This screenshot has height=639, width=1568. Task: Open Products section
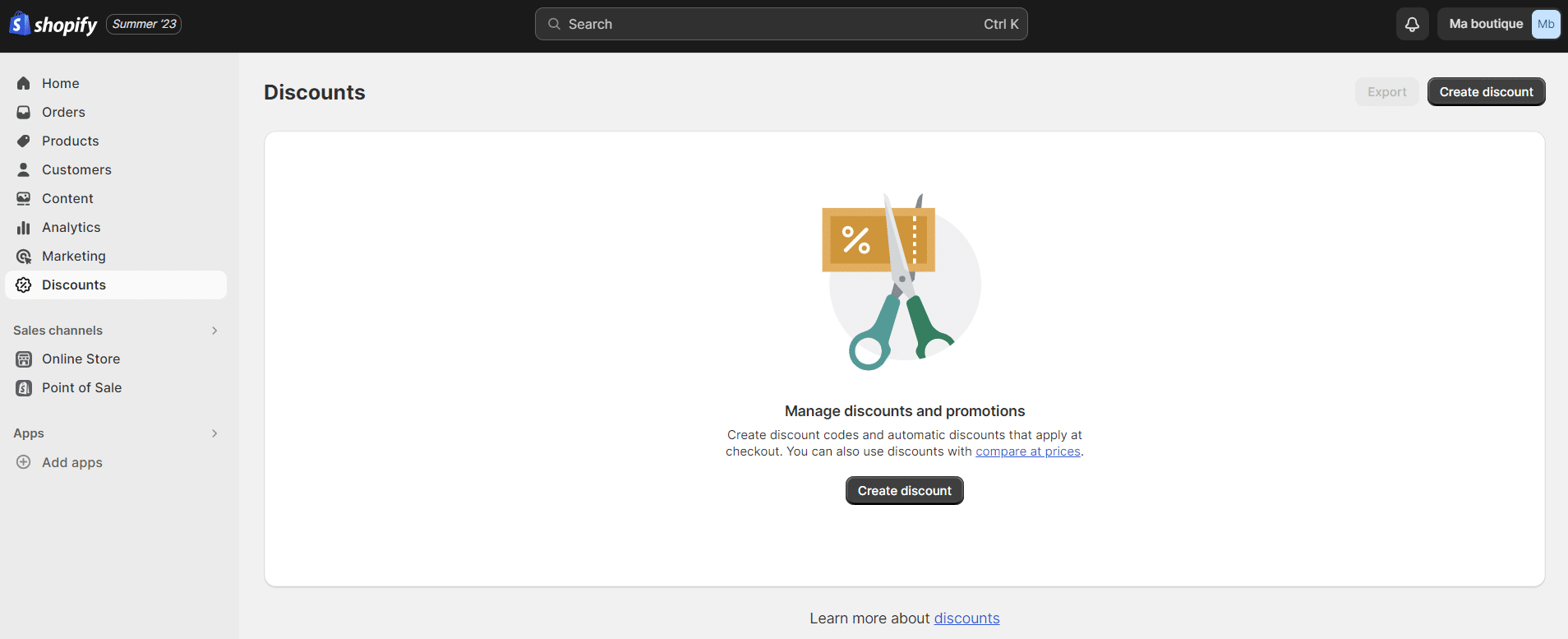[116, 141]
